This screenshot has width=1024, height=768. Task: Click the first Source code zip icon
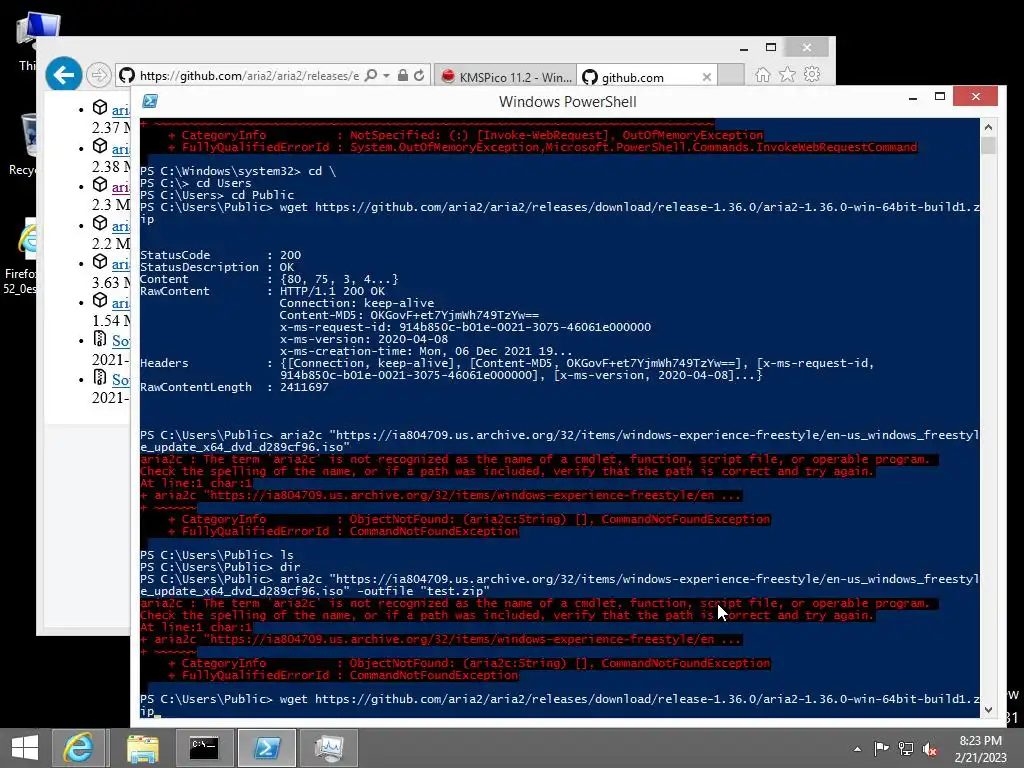point(100,338)
